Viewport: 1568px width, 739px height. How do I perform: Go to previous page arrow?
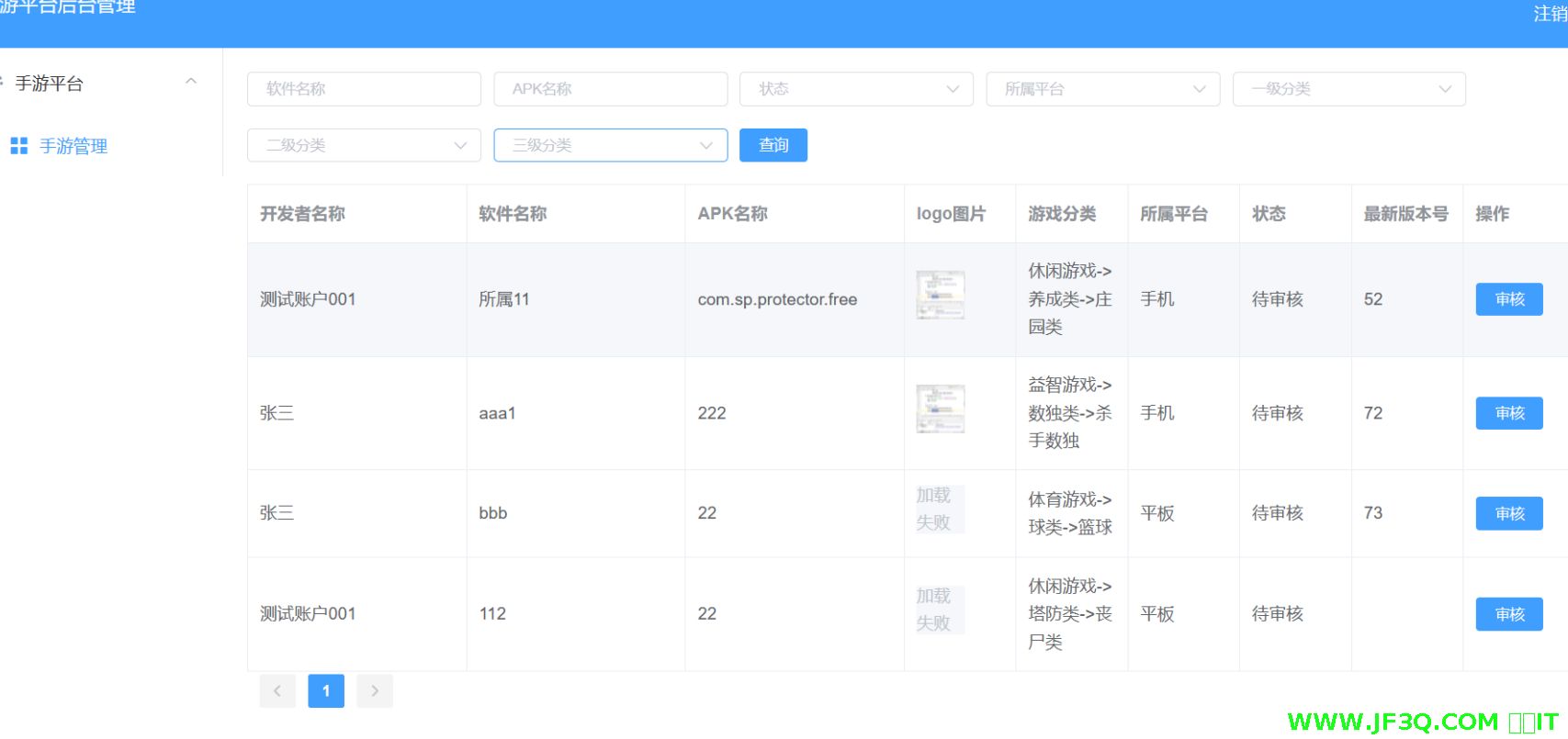pos(277,691)
